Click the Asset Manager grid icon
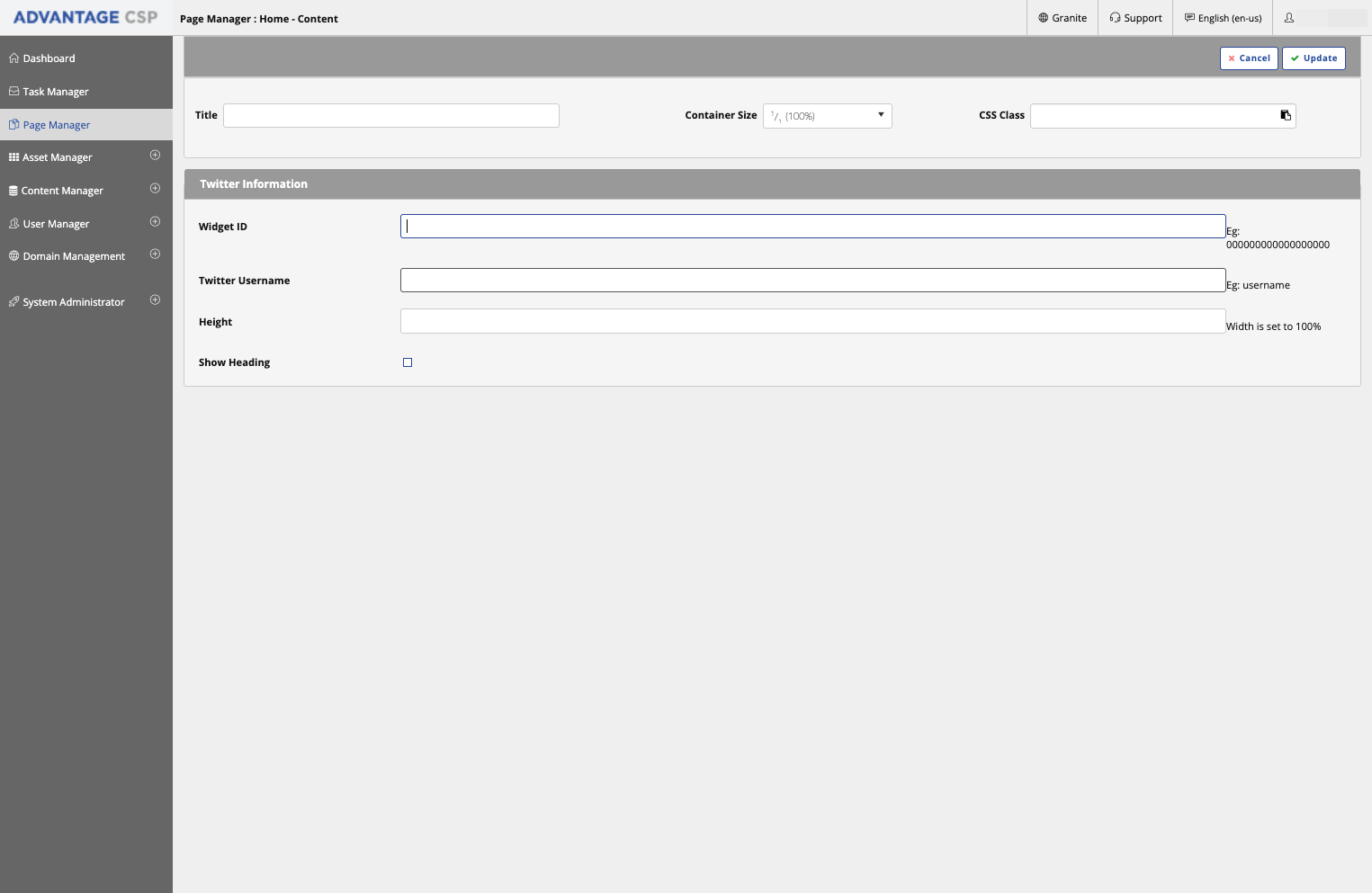Viewport: 1372px width, 893px height. coord(13,157)
